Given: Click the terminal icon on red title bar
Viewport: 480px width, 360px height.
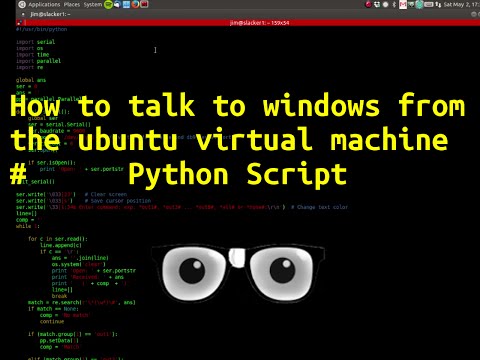Looking at the screenshot, I should coord(19,23).
